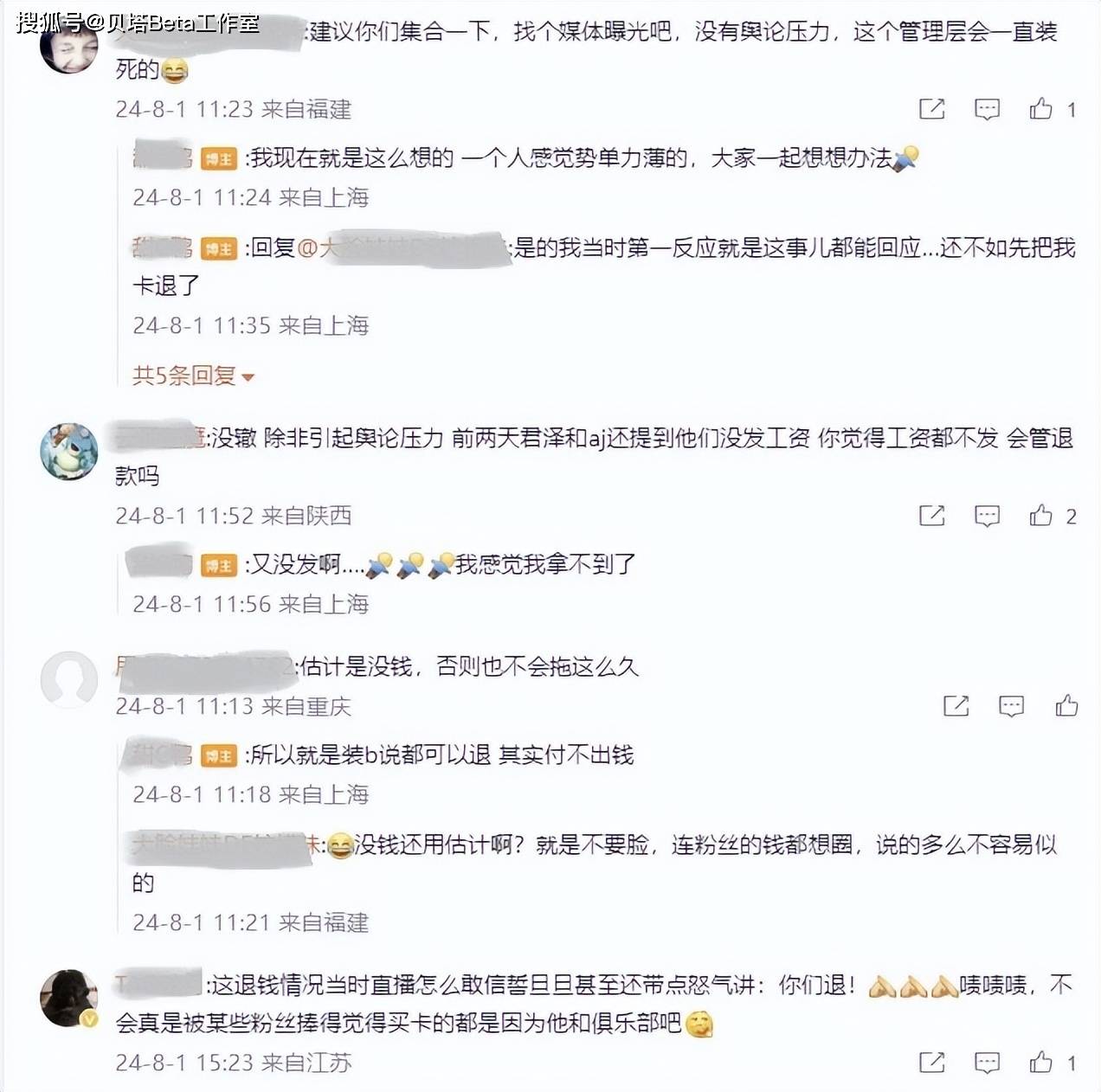Open the top commenter's avatar
The width and height of the screenshot is (1101, 1092).
69,45
